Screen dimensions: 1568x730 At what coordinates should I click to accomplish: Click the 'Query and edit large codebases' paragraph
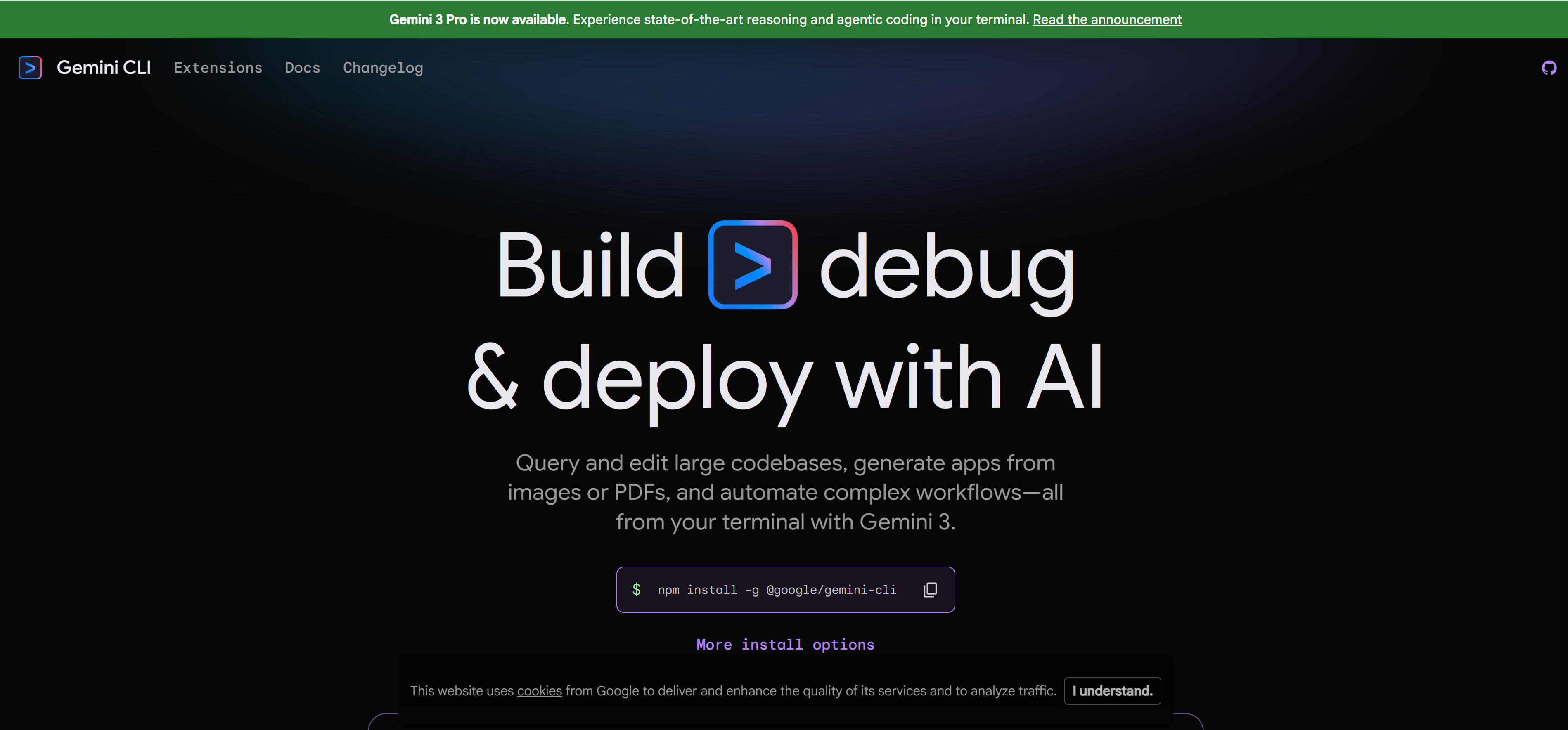(784, 492)
